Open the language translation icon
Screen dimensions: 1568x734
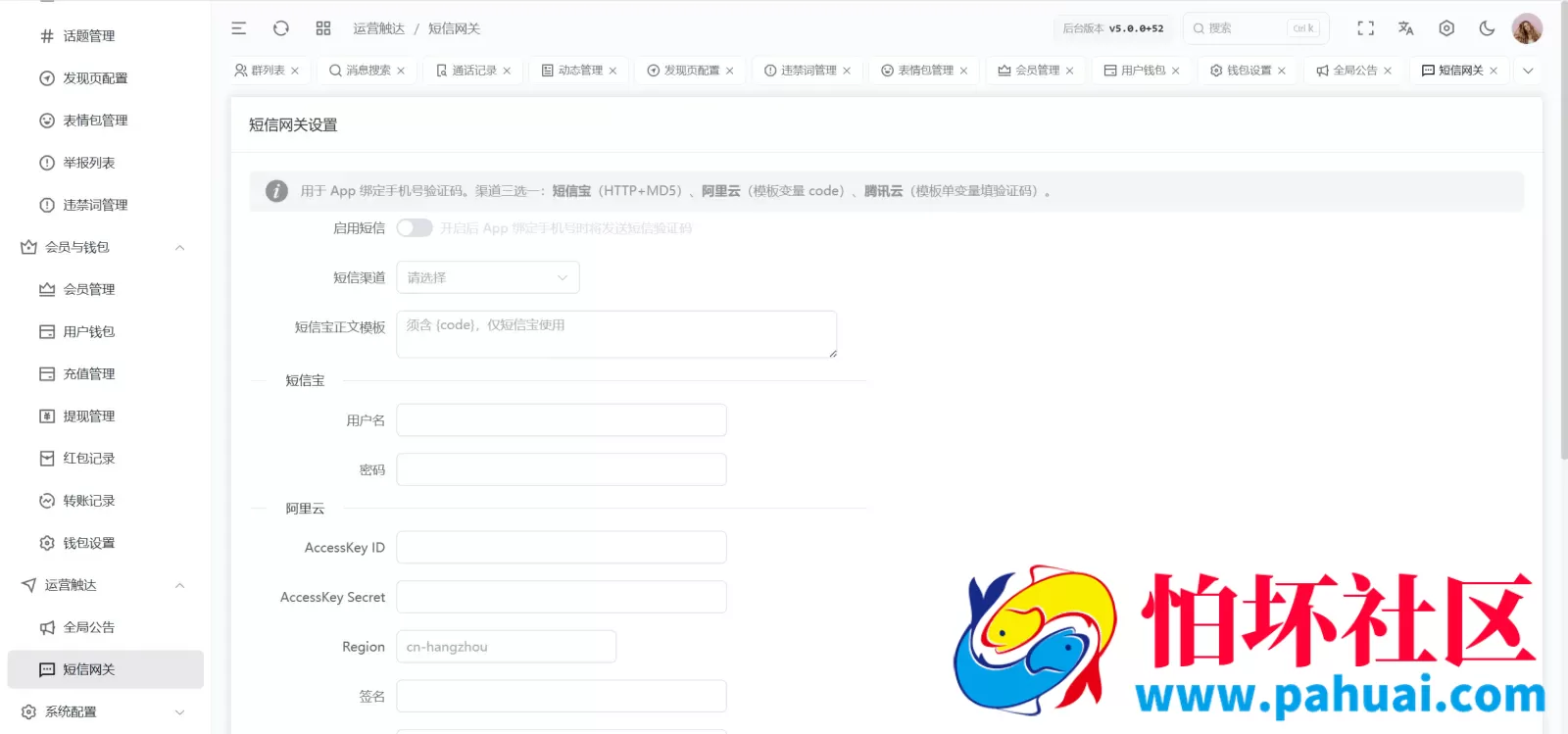point(1405,28)
